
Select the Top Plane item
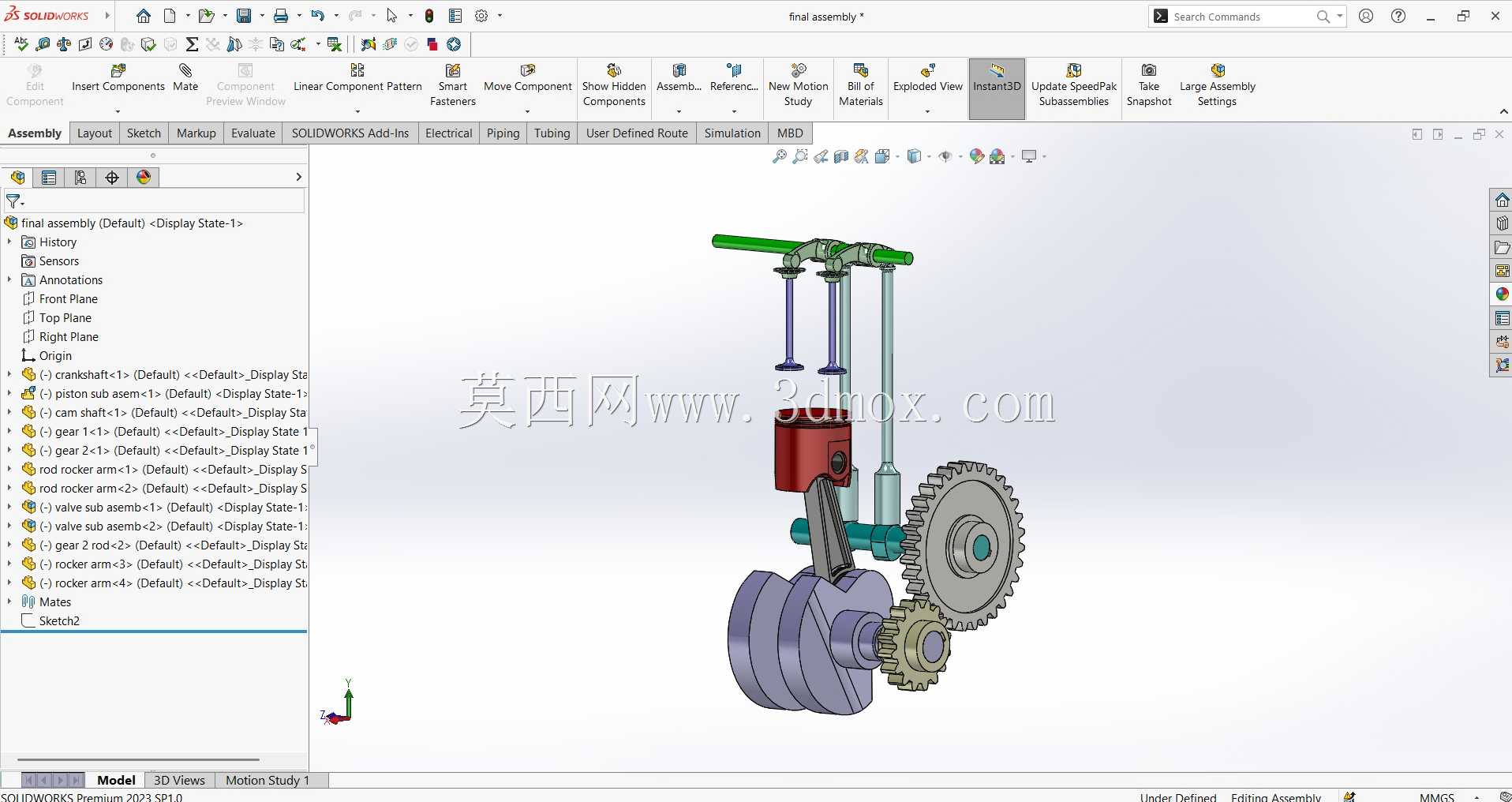point(65,318)
